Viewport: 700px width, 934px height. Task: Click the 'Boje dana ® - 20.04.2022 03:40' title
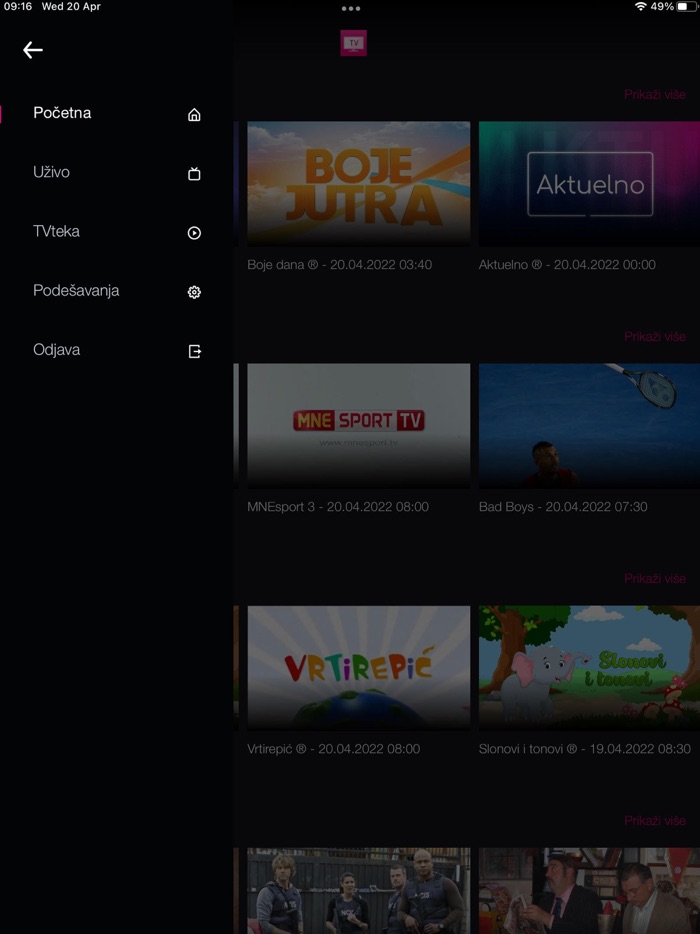click(340, 264)
